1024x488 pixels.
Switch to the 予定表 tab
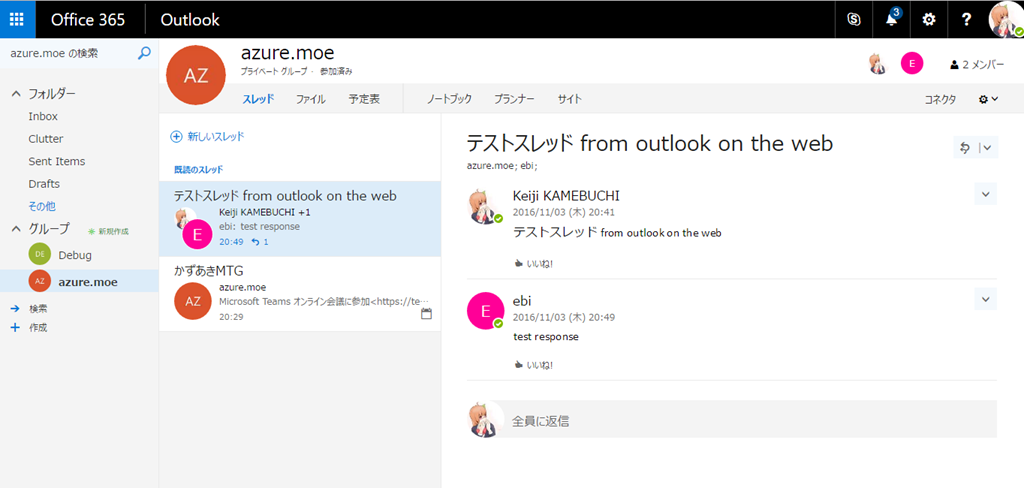[364, 99]
